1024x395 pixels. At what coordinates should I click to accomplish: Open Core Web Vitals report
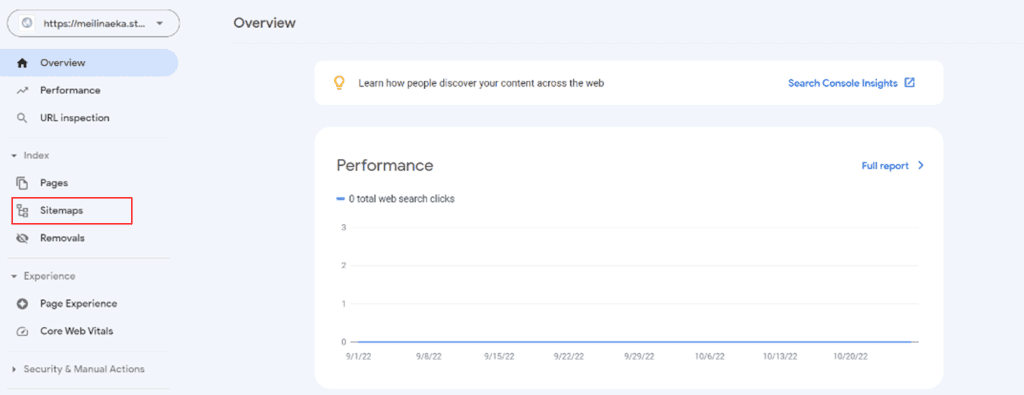tap(76, 331)
